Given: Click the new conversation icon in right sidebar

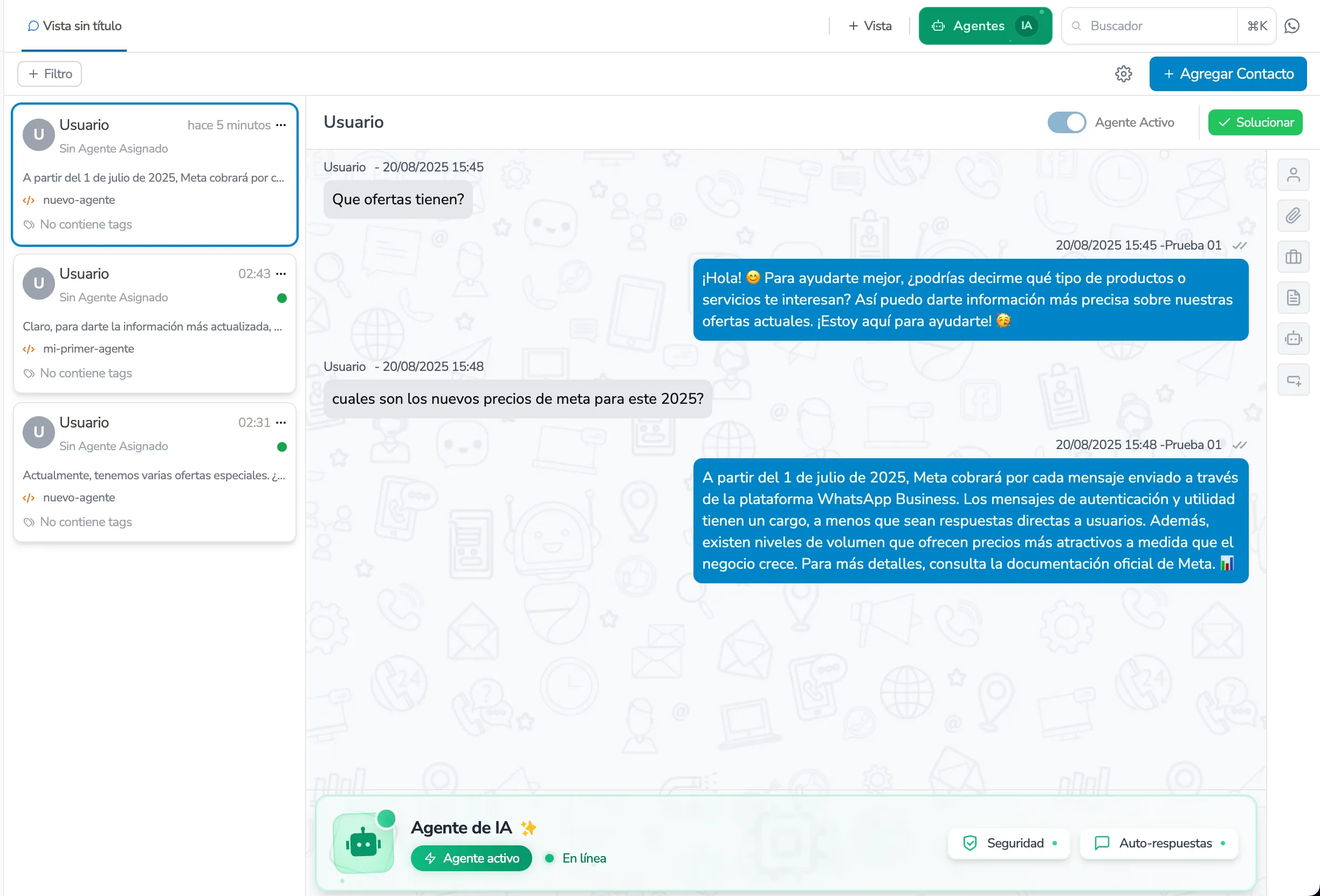Looking at the screenshot, I should (x=1294, y=380).
